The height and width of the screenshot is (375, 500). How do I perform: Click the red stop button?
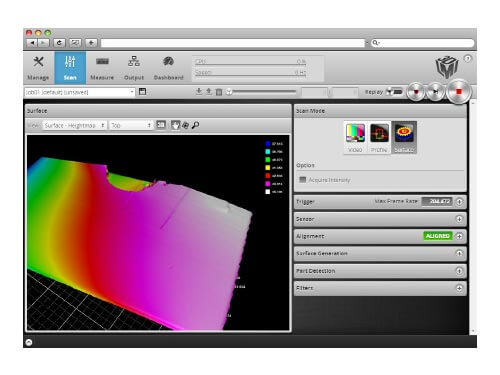[x=459, y=91]
